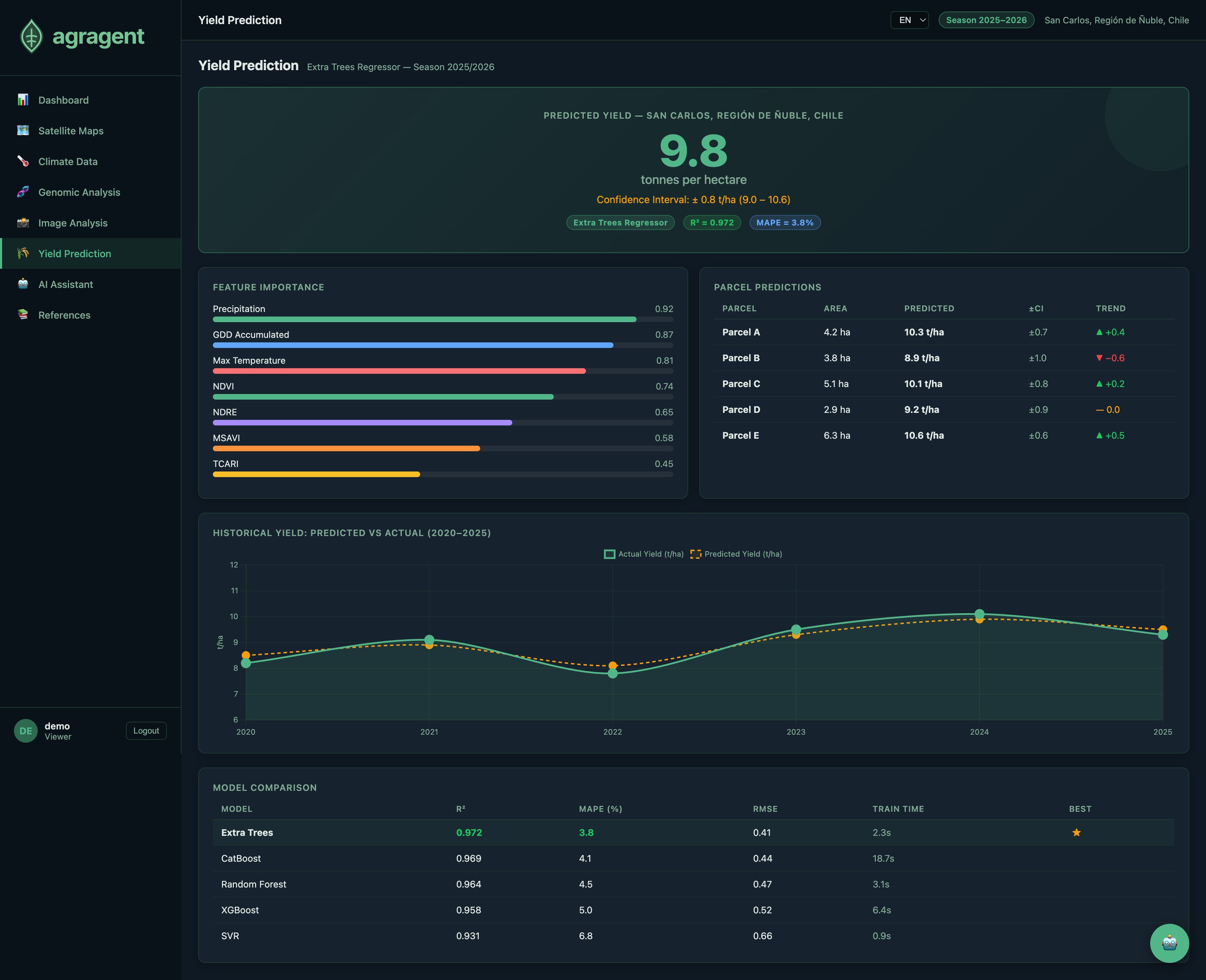Click the AI Assistant robot sidebar icon
The image size is (1206, 980).
point(23,284)
